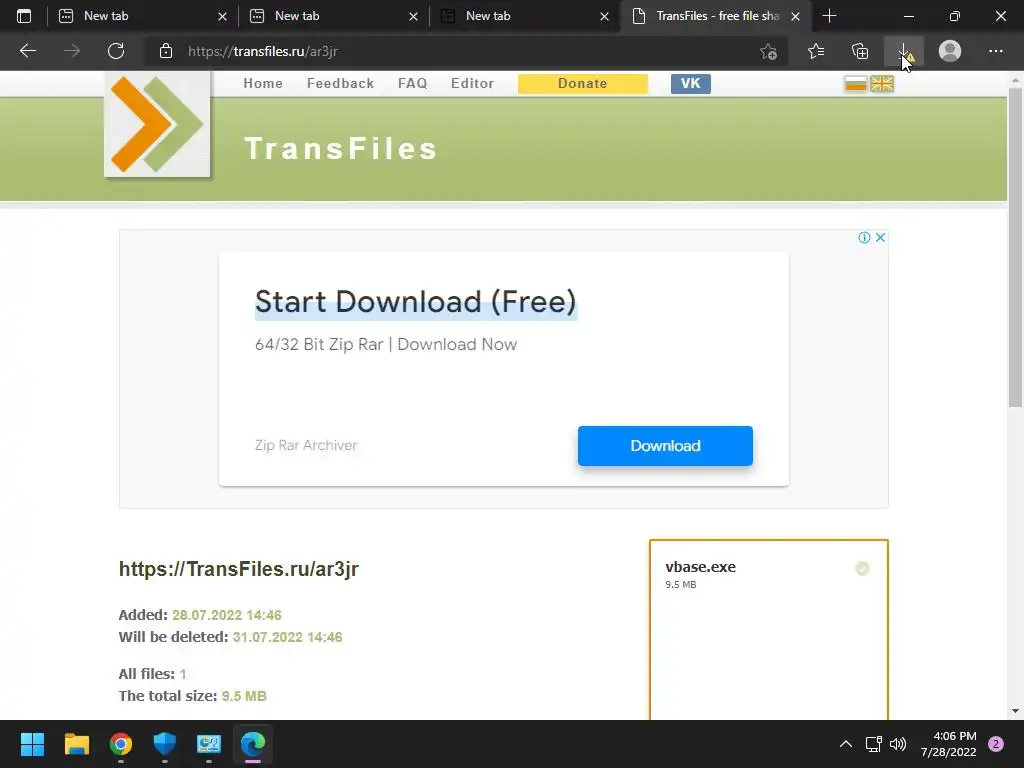1024x768 pixels.
Task: Click the VK button
Action: click(x=690, y=84)
